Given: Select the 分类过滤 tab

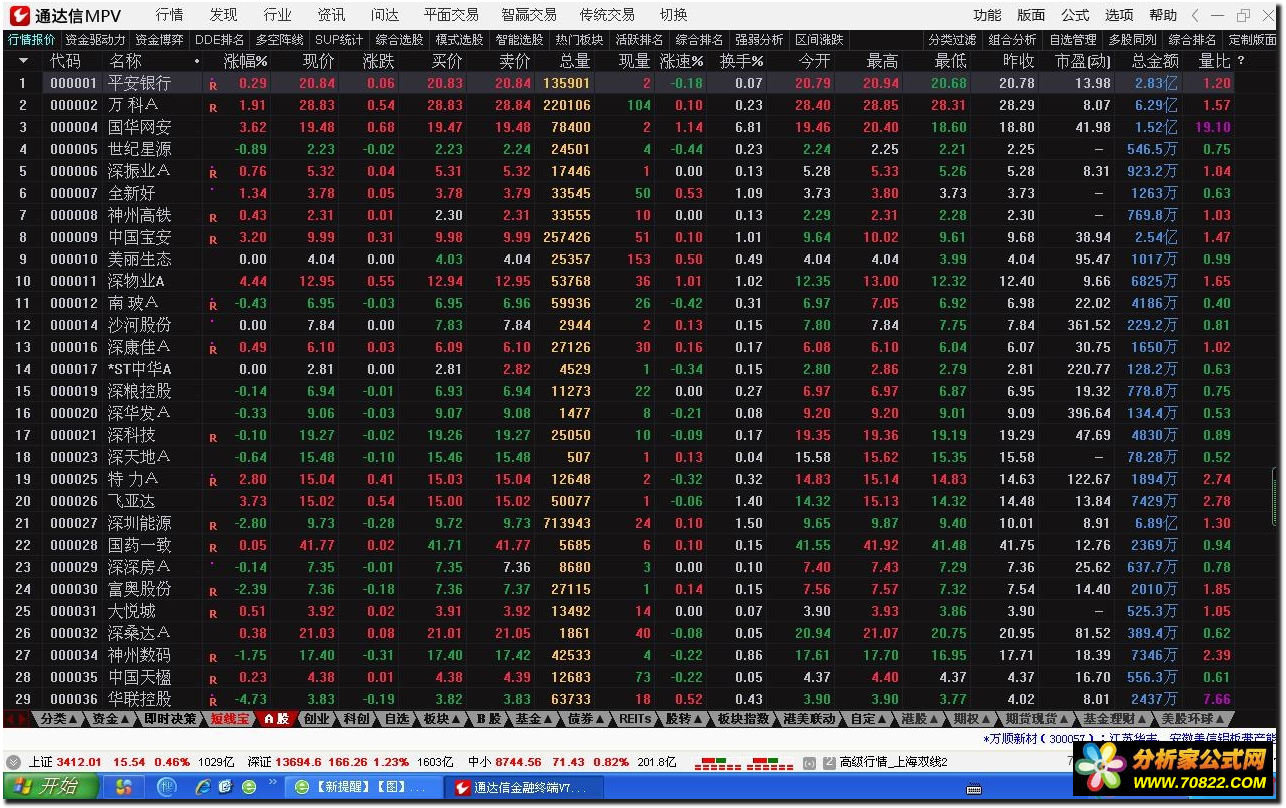Looking at the screenshot, I should tap(952, 40).
